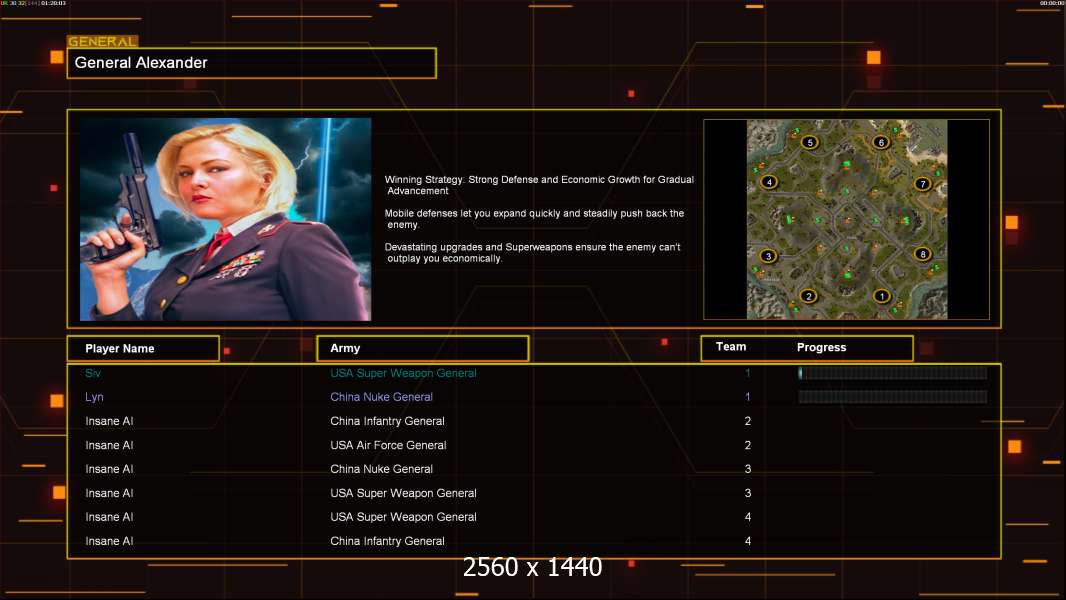Click start position marker 5
Image resolution: width=1066 pixels, height=600 pixels.
tap(809, 142)
